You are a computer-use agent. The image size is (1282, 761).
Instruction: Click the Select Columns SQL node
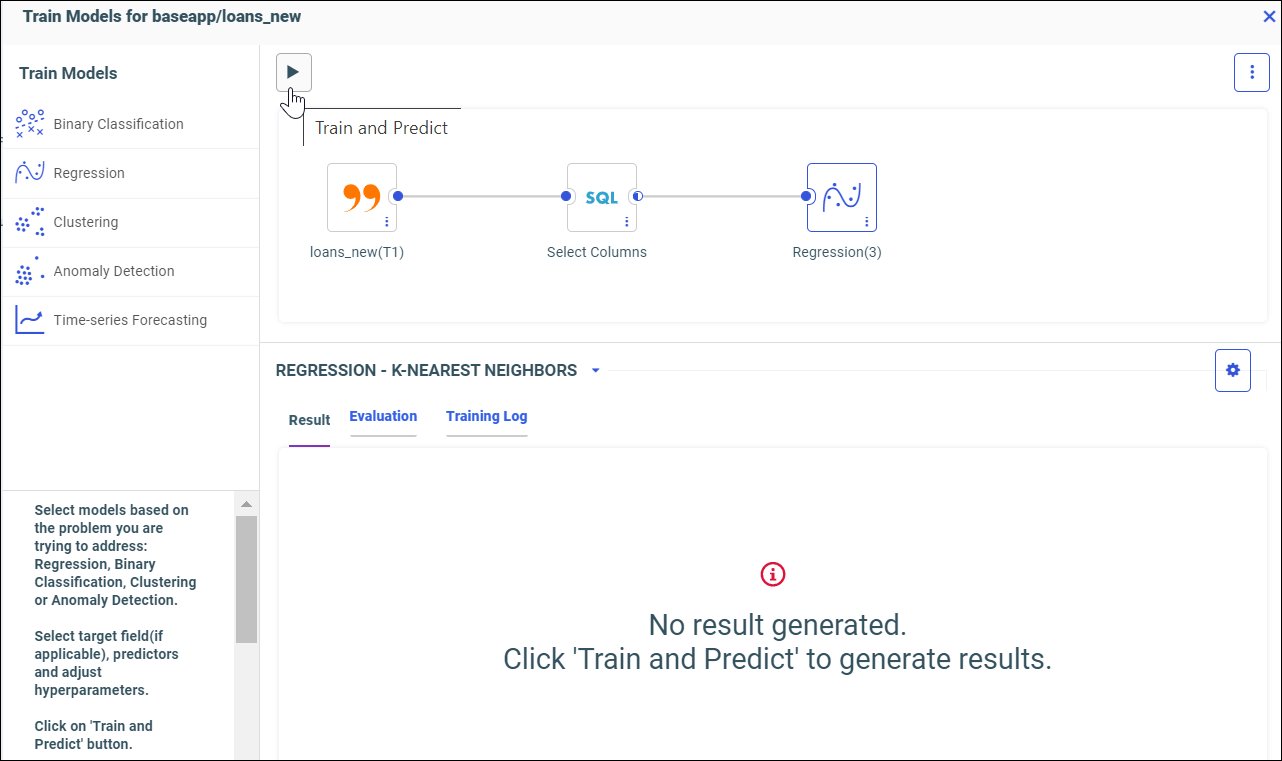[x=601, y=197]
